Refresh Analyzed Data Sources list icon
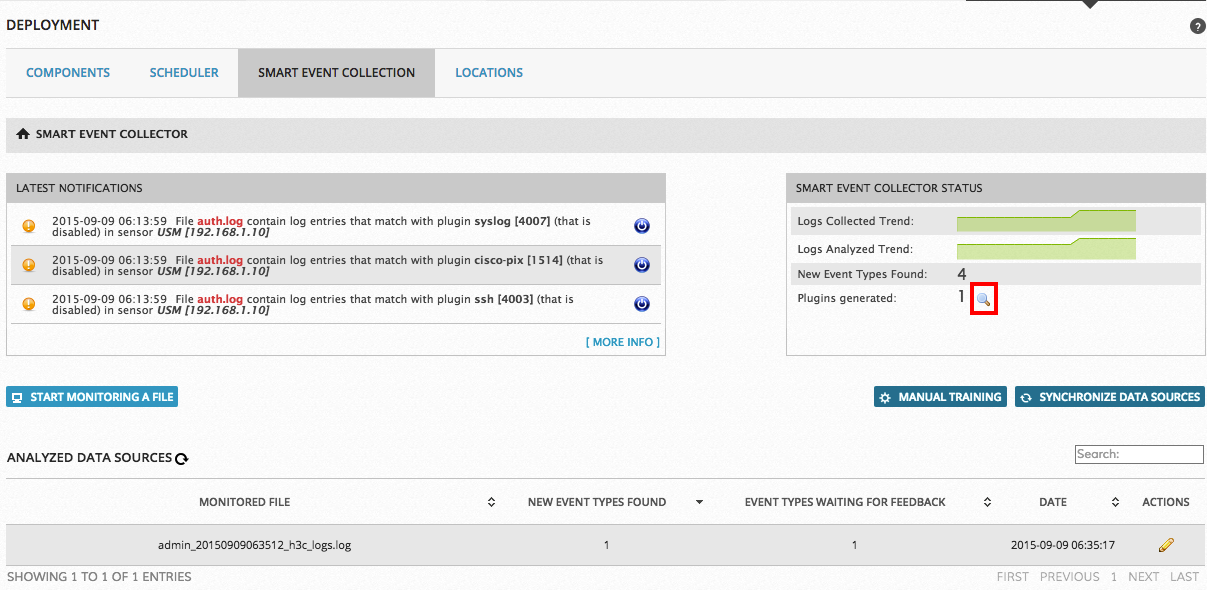This screenshot has width=1207, height=590. 182,459
